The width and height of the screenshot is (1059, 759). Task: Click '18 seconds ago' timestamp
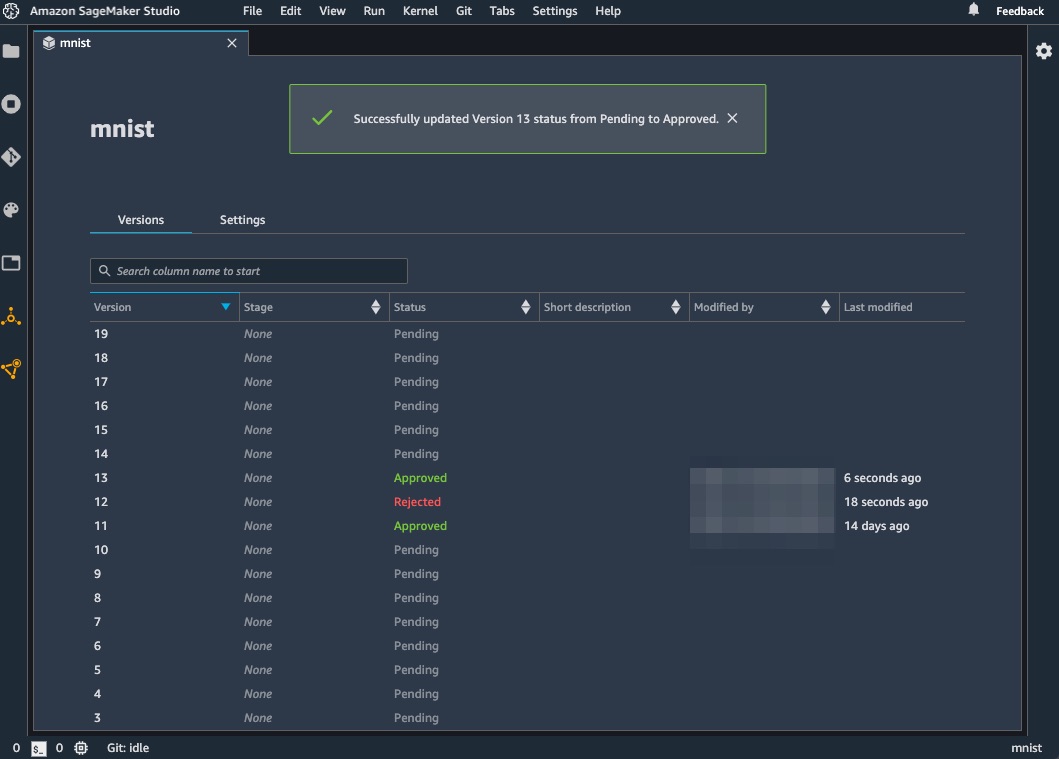point(885,502)
